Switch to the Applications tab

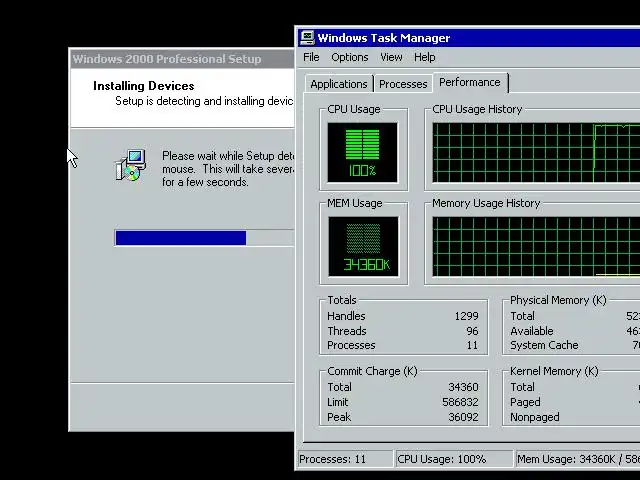click(x=339, y=84)
